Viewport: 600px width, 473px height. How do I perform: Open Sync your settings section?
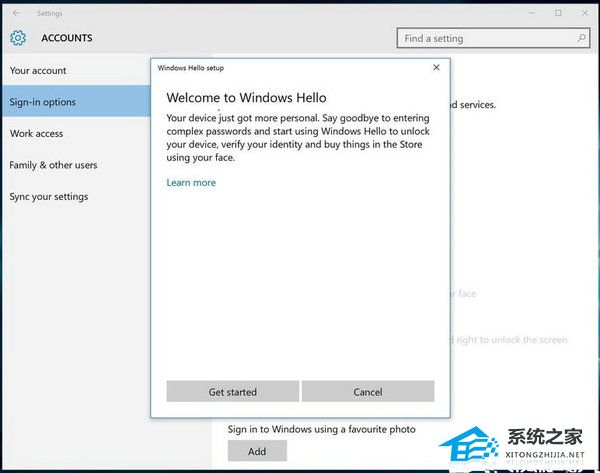[x=76, y=196]
